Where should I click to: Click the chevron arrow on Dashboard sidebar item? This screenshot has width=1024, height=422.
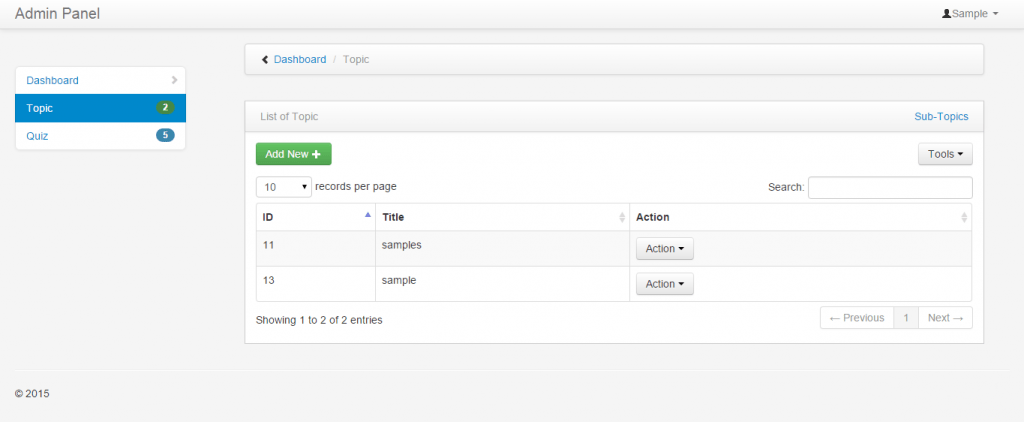coord(174,80)
